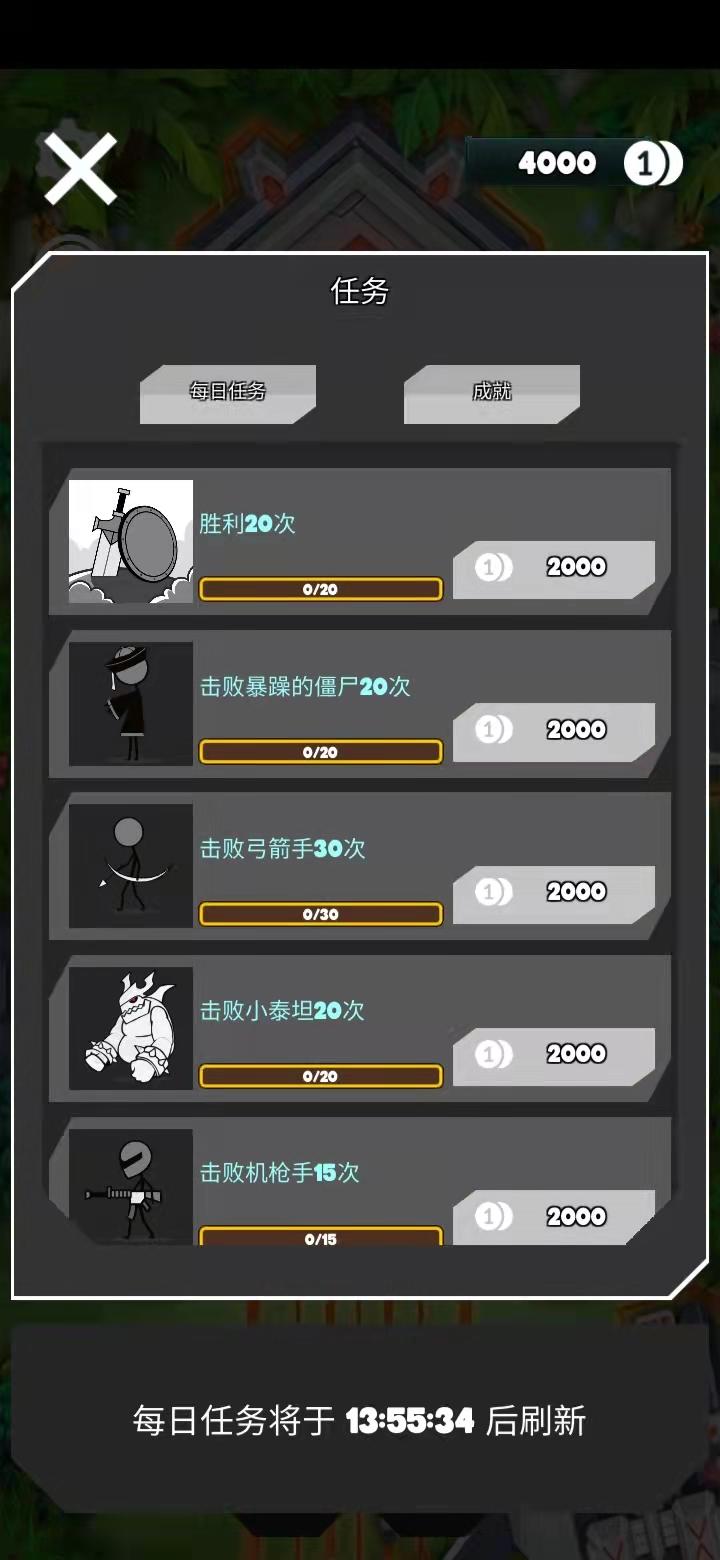Tap the archer stickman icon
The image size is (720, 1560).
click(131, 866)
